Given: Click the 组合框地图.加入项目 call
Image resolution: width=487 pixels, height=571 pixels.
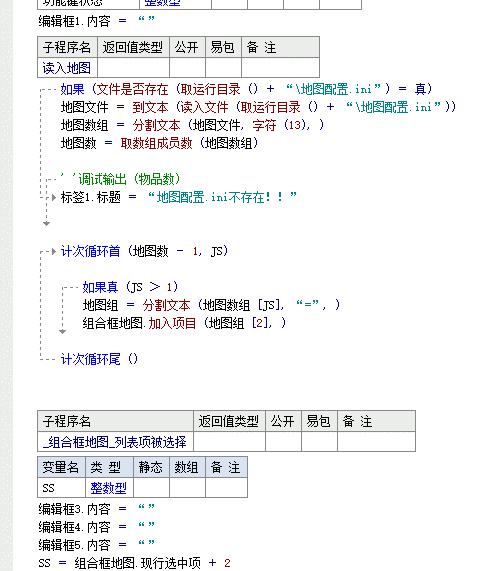Looking at the screenshot, I should pos(184,323).
